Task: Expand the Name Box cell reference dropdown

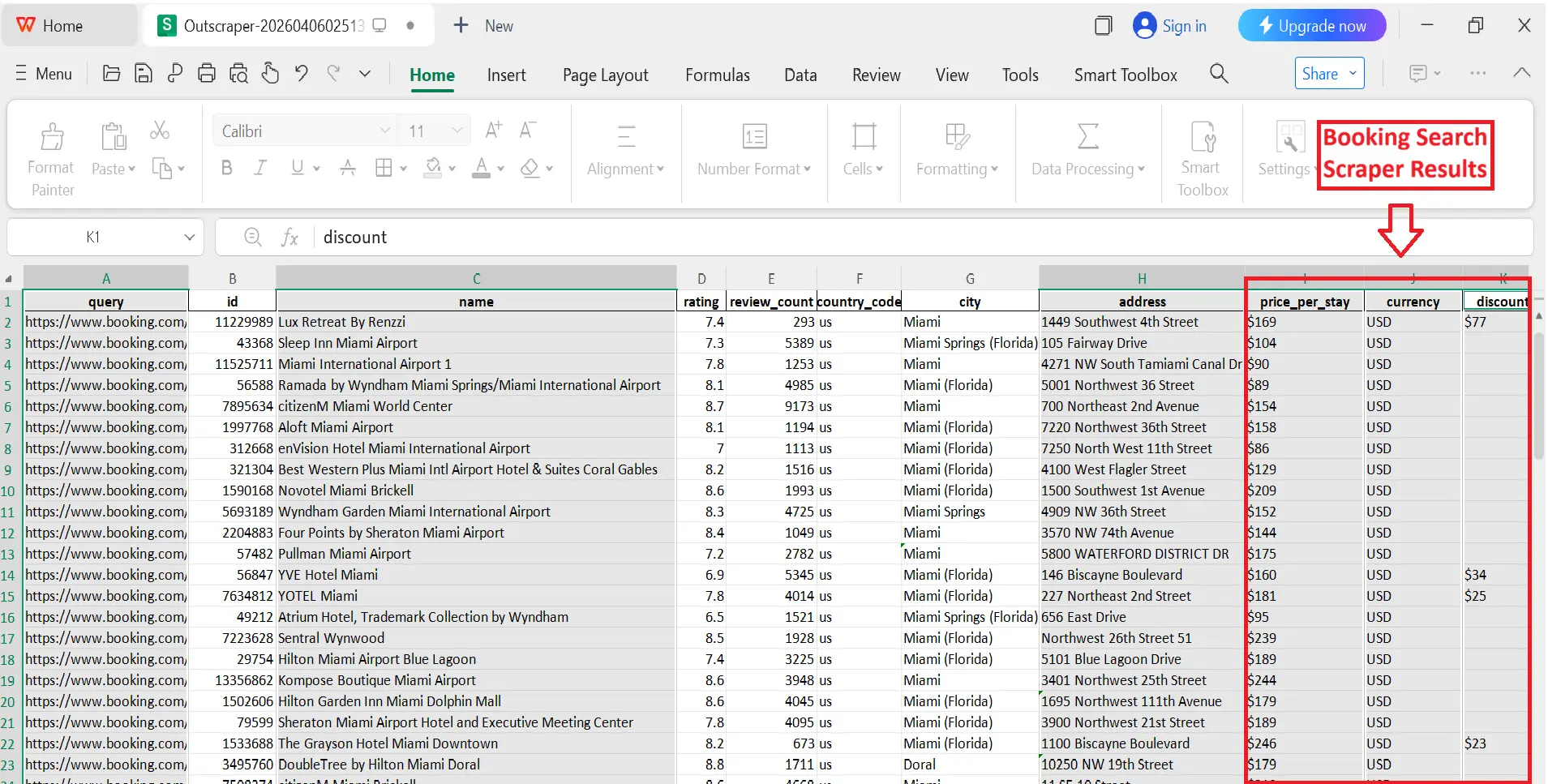Action: point(189,238)
